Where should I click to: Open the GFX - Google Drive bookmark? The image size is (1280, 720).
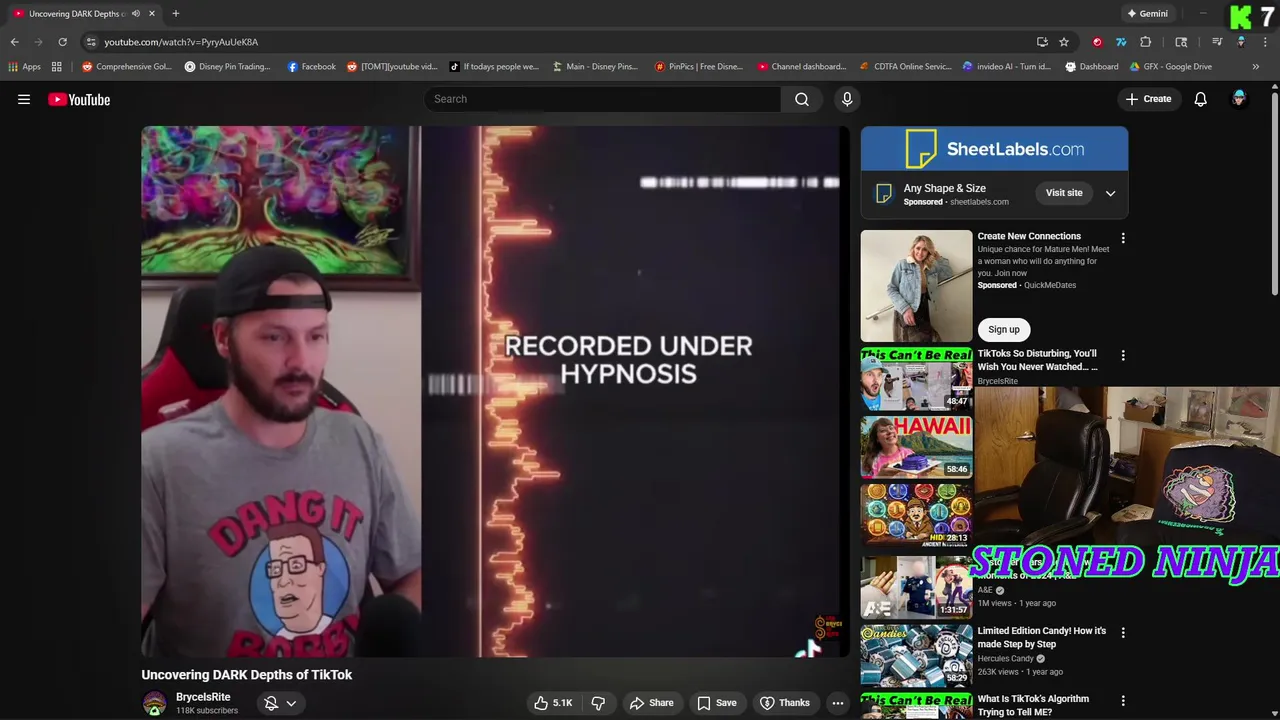1171,67
